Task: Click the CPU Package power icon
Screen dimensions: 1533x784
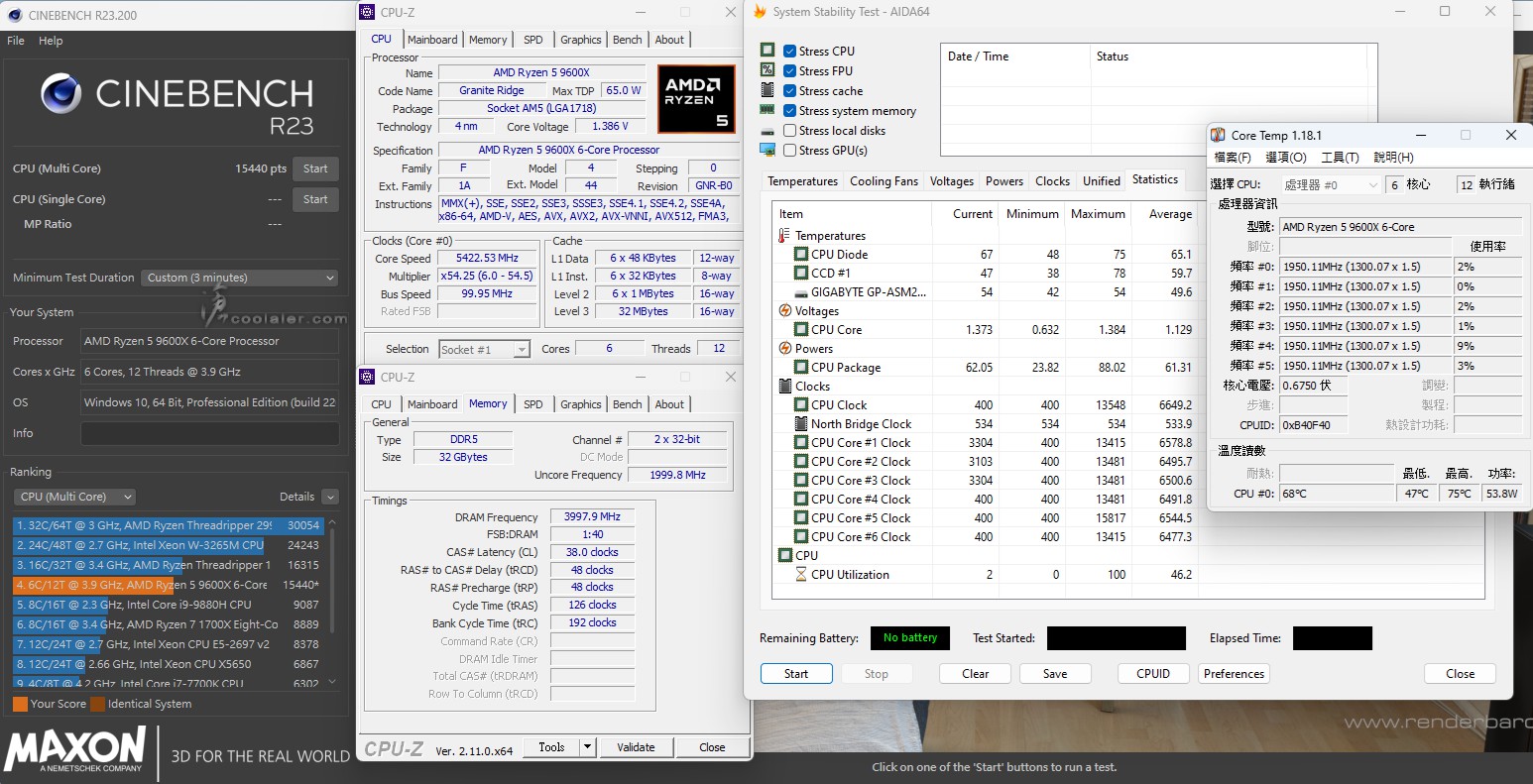Action: click(801, 368)
